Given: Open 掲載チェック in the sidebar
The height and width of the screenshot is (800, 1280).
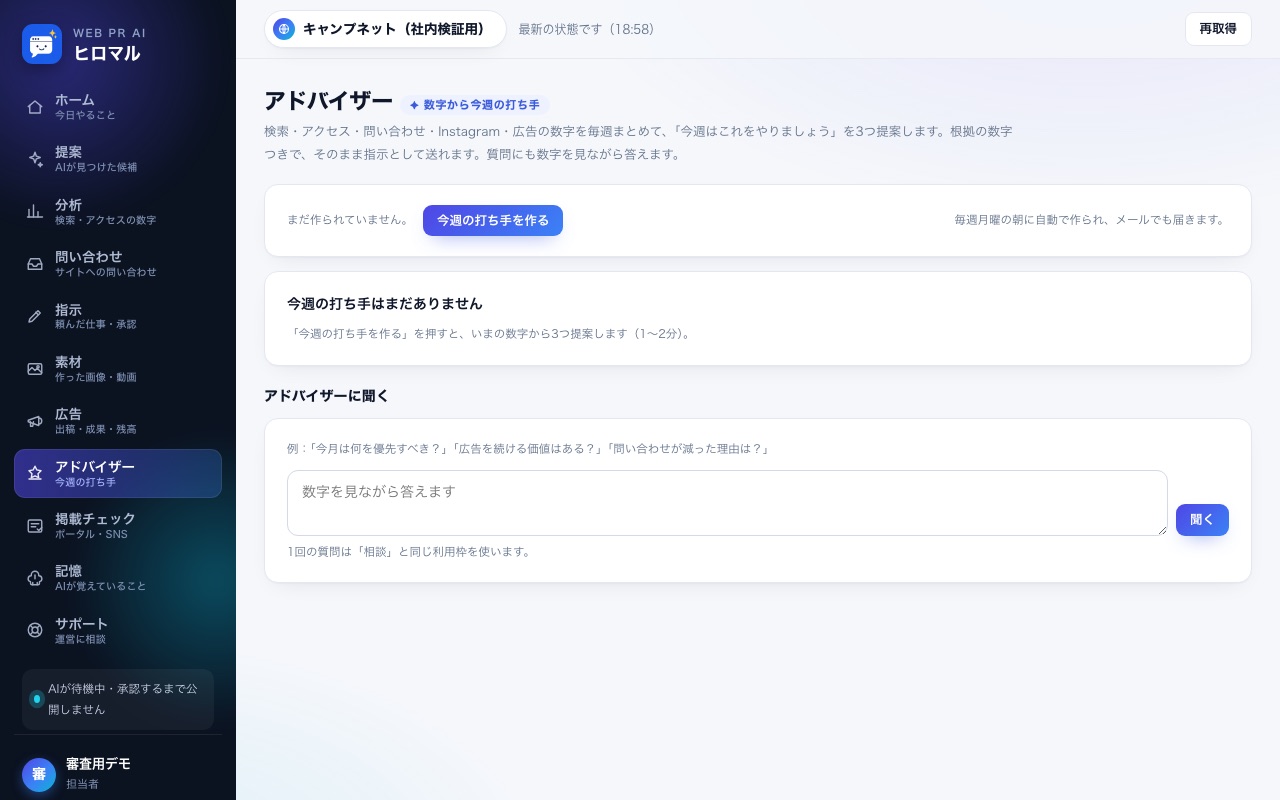Looking at the screenshot, I should 118,525.
